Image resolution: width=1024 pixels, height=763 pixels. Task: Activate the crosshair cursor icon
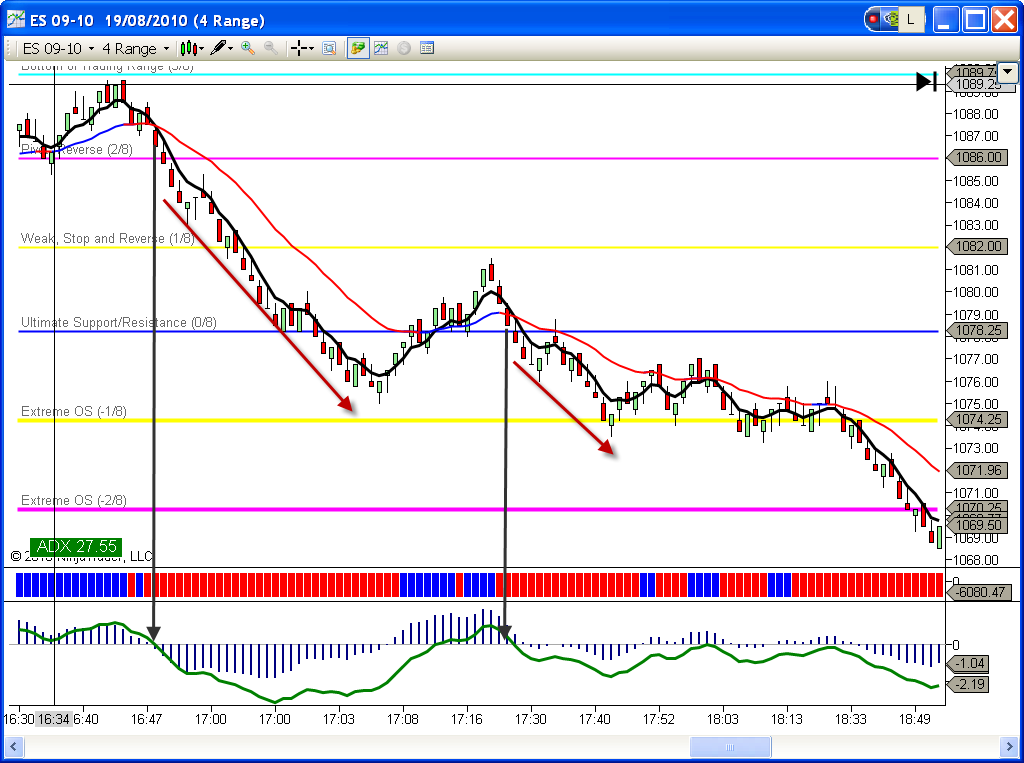[x=298, y=48]
